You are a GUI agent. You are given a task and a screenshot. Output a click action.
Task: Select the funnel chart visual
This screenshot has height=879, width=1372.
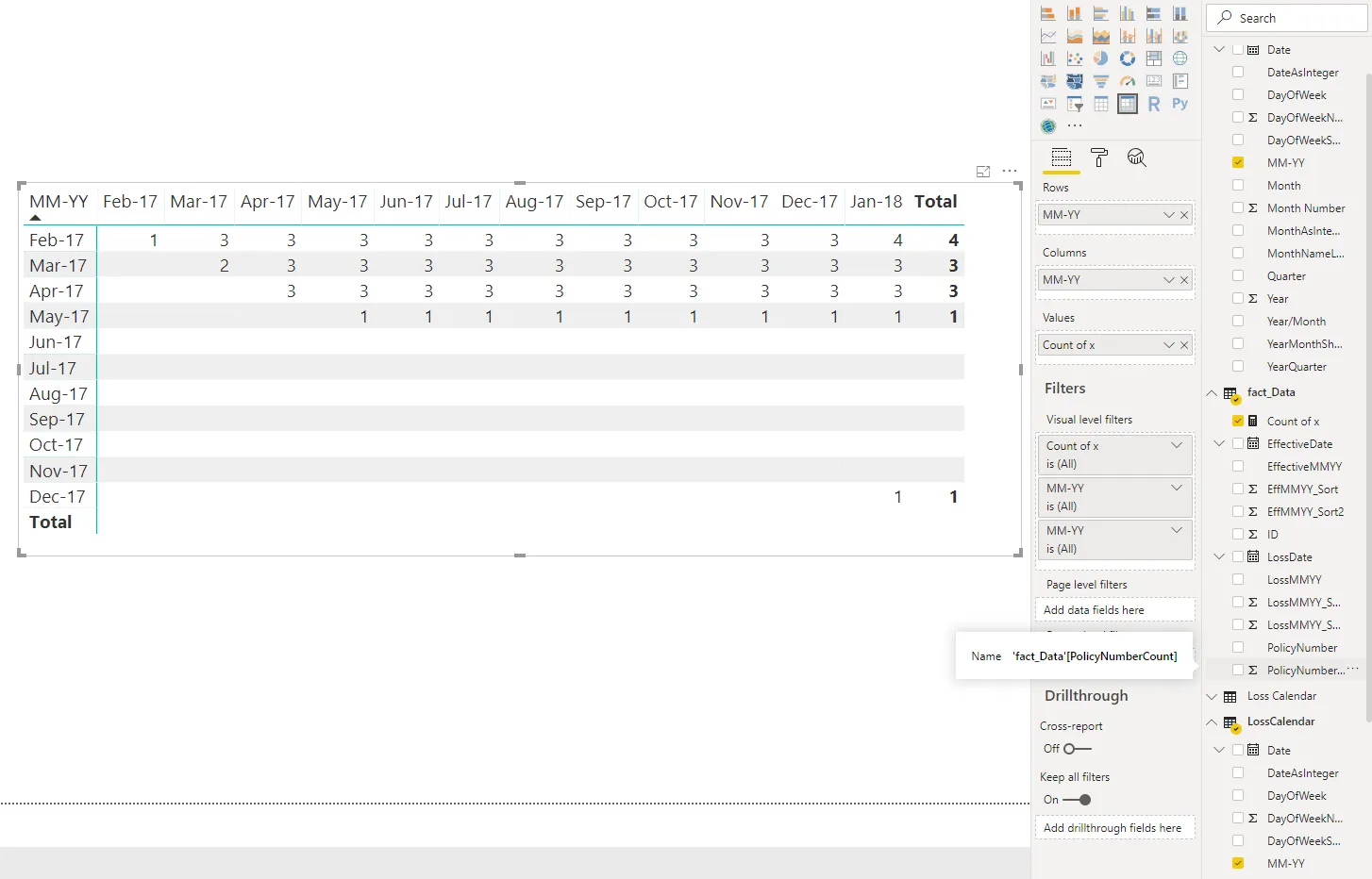click(1101, 81)
